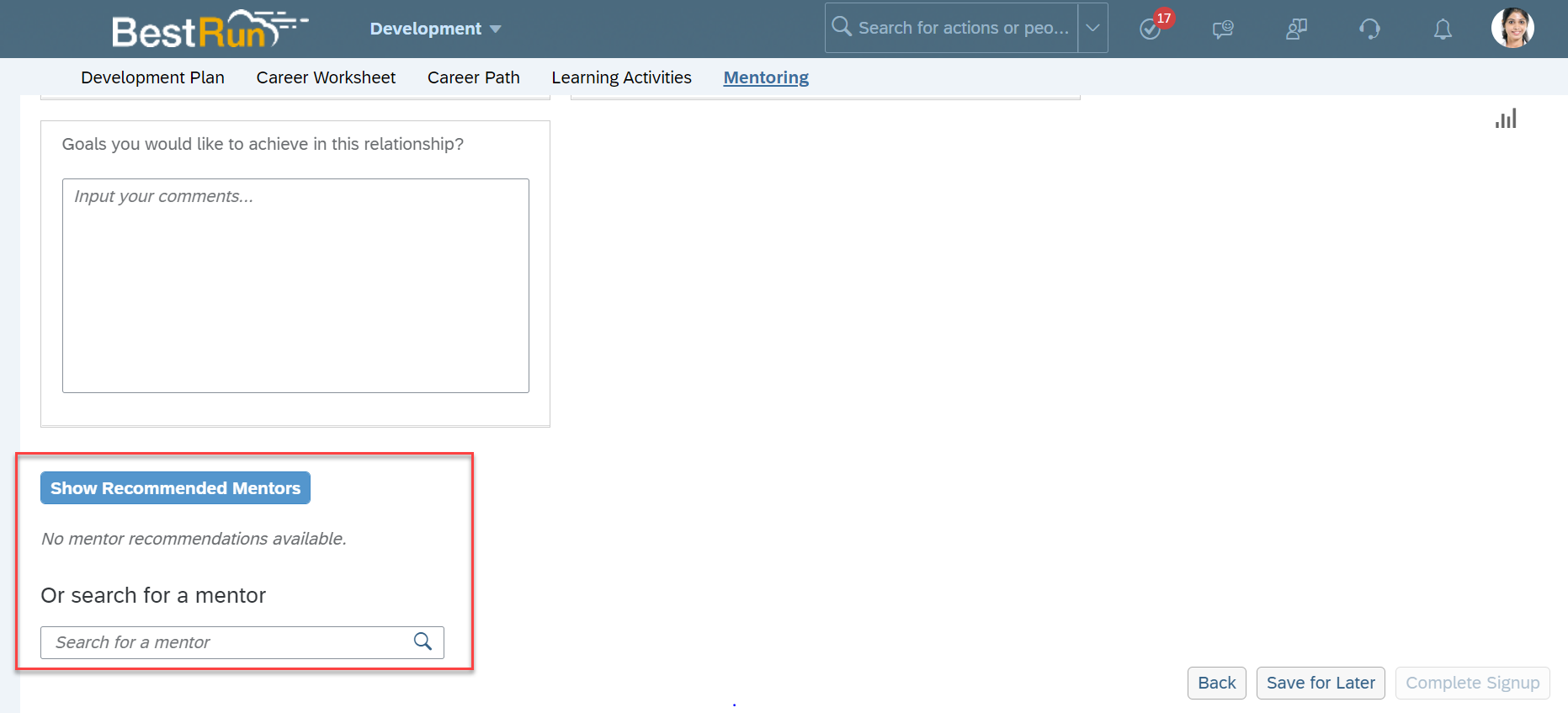Click Show Recommended Mentors button
Screen dimensions: 1568x713
(x=175, y=488)
